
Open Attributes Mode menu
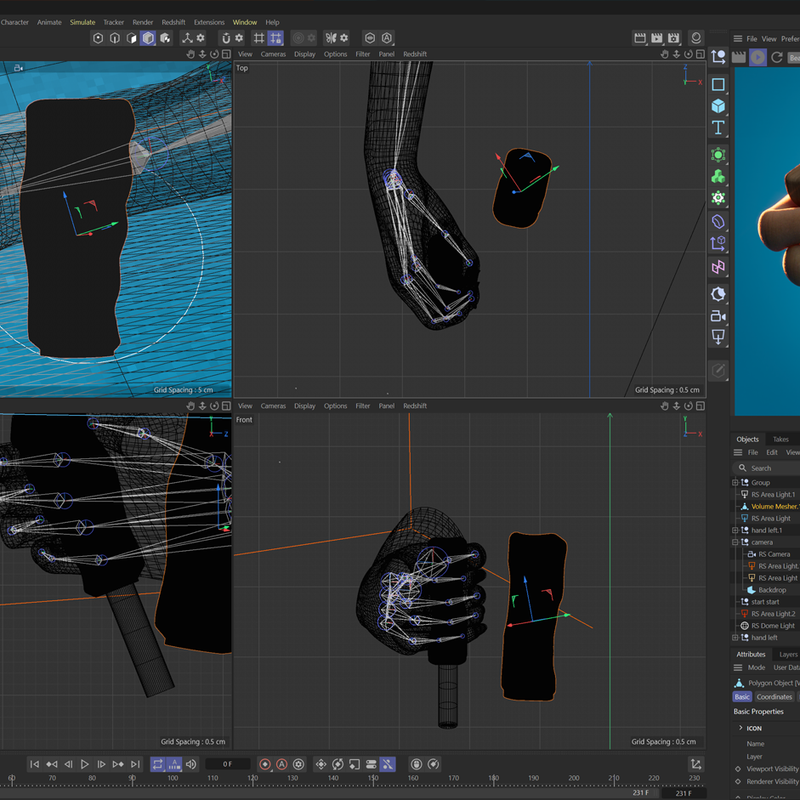756,668
